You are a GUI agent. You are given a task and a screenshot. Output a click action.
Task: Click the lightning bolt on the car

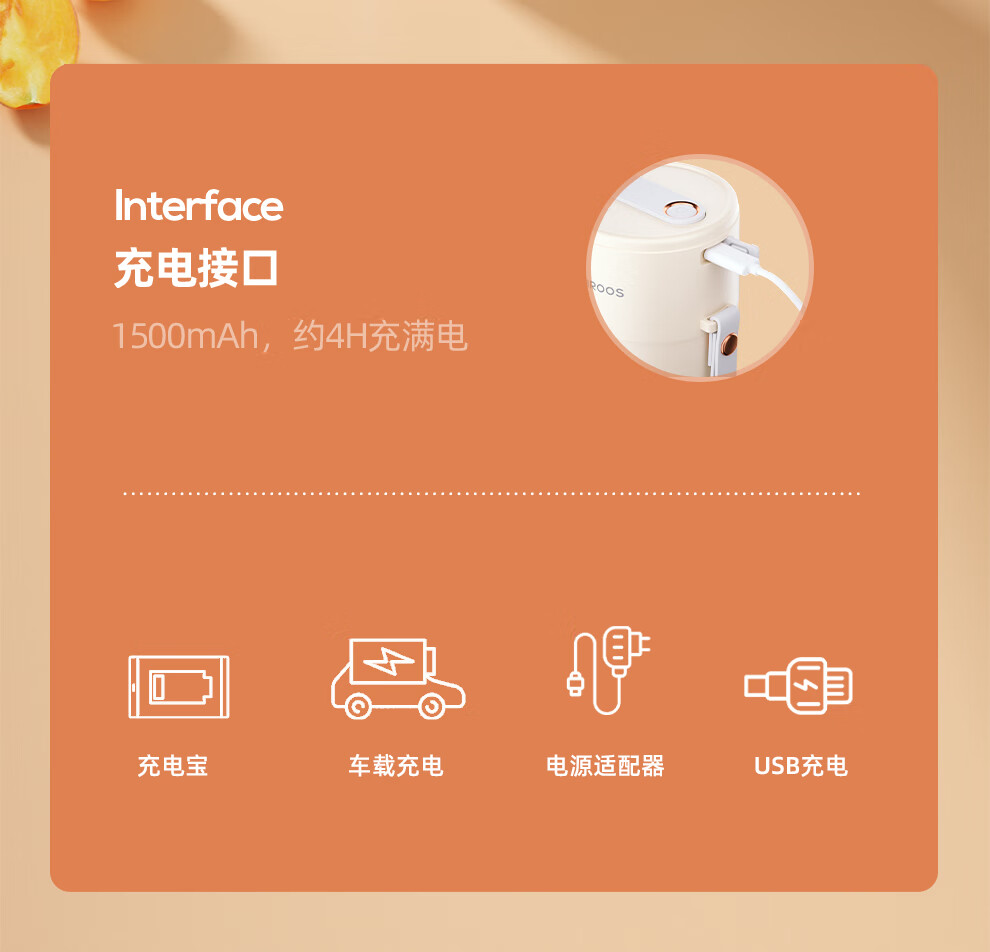389,661
